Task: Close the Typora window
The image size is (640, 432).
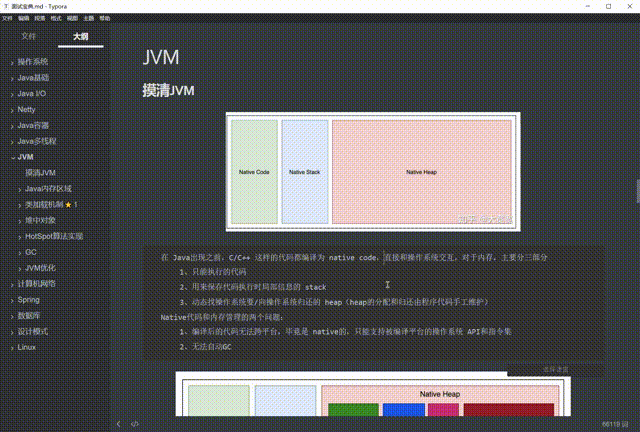Action: coord(629,6)
